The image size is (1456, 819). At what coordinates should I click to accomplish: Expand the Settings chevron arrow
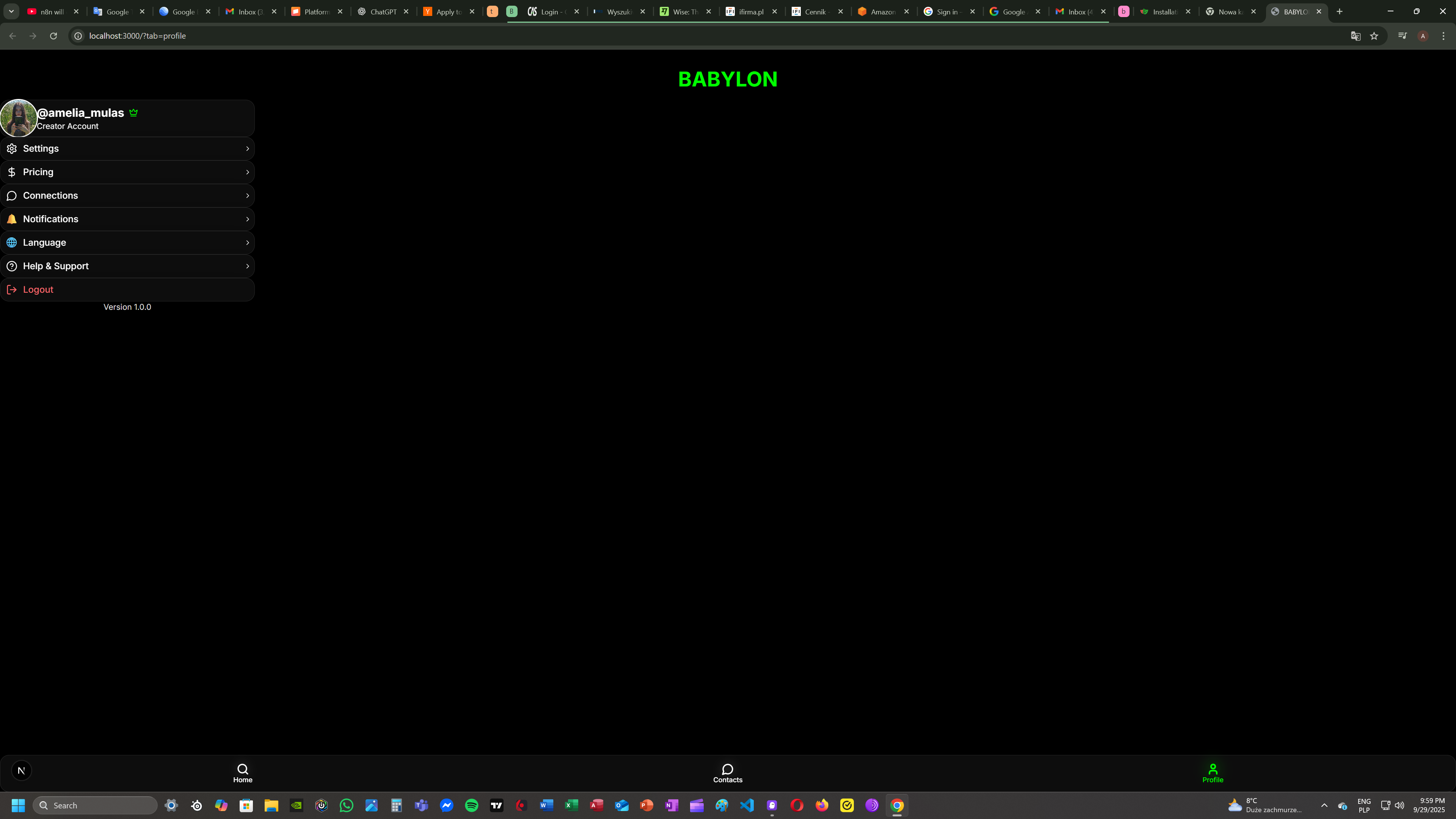point(247,149)
